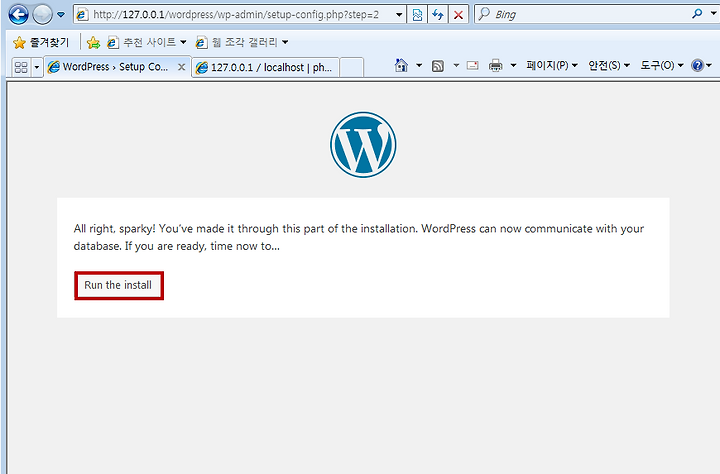The width and height of the screenshot is (720, 474).
Task: Expand the Home button dropdown arrow
Action: 419,66
